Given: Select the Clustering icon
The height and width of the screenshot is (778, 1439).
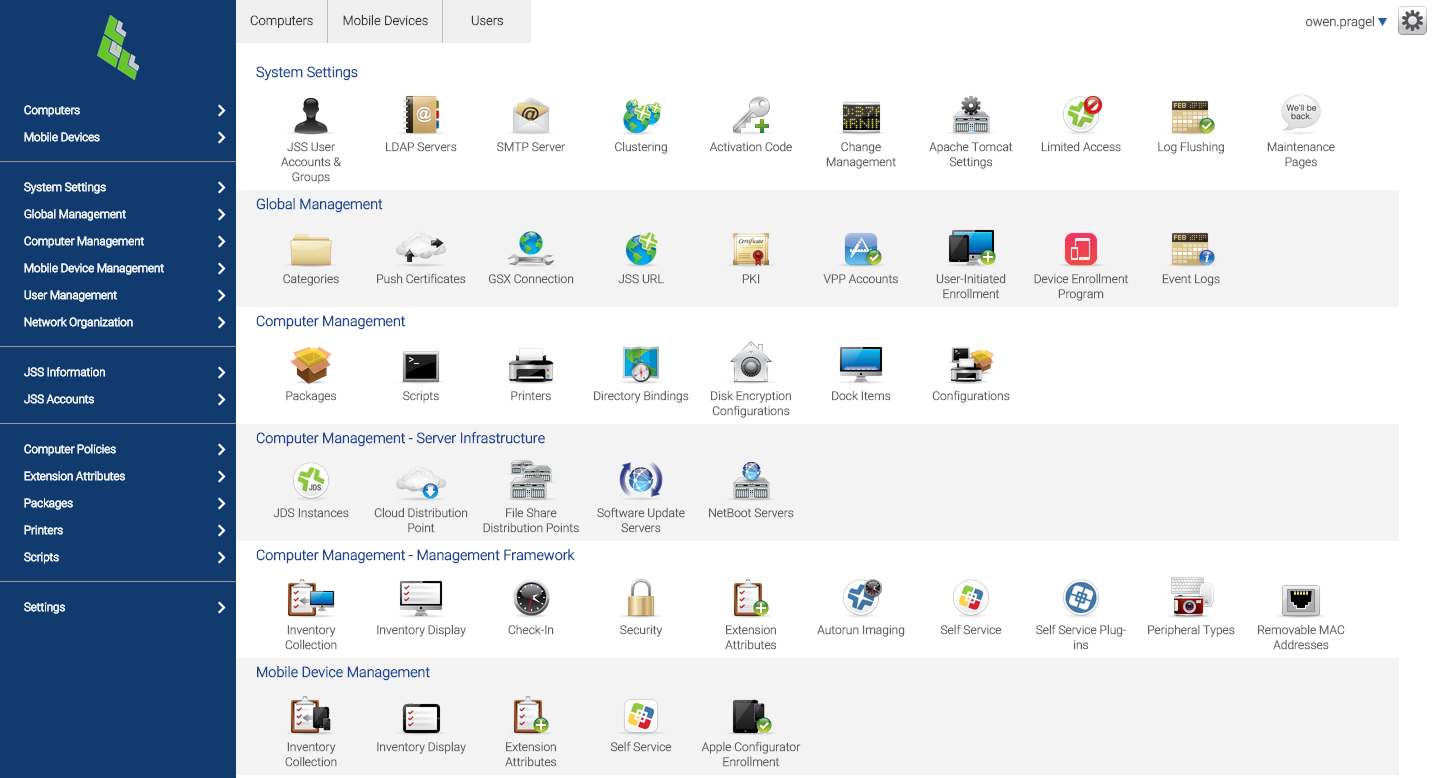Looking at the screenshot, I should click(641, 116).
